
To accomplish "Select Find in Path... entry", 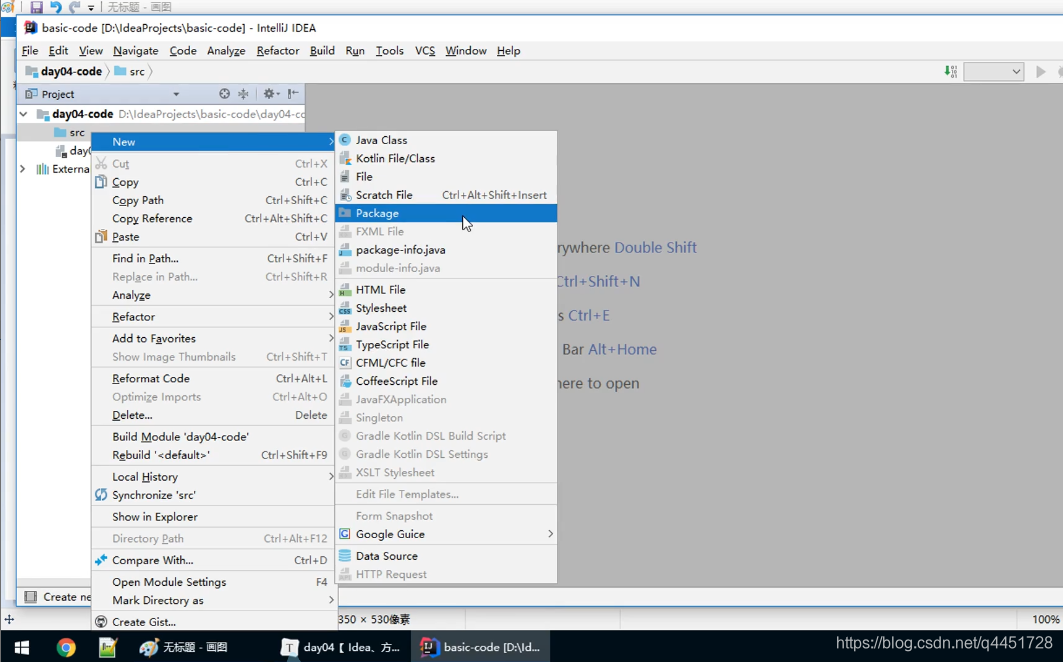I will pos(213,259).
